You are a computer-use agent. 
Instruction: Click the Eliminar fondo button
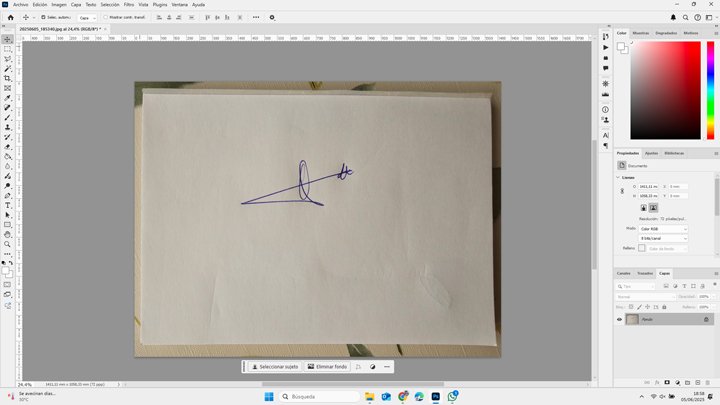click(x=327, y=367)
